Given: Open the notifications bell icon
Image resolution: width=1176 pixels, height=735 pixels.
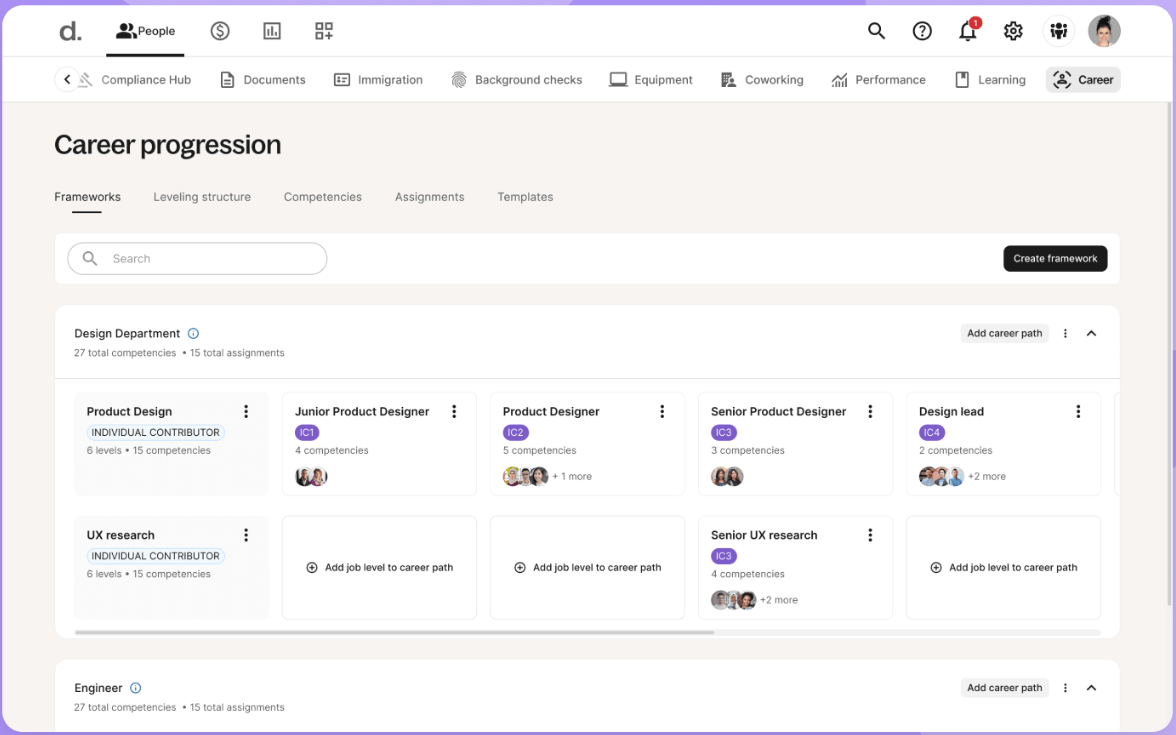Looking at the screenshot, I should (x=967, y=31).
